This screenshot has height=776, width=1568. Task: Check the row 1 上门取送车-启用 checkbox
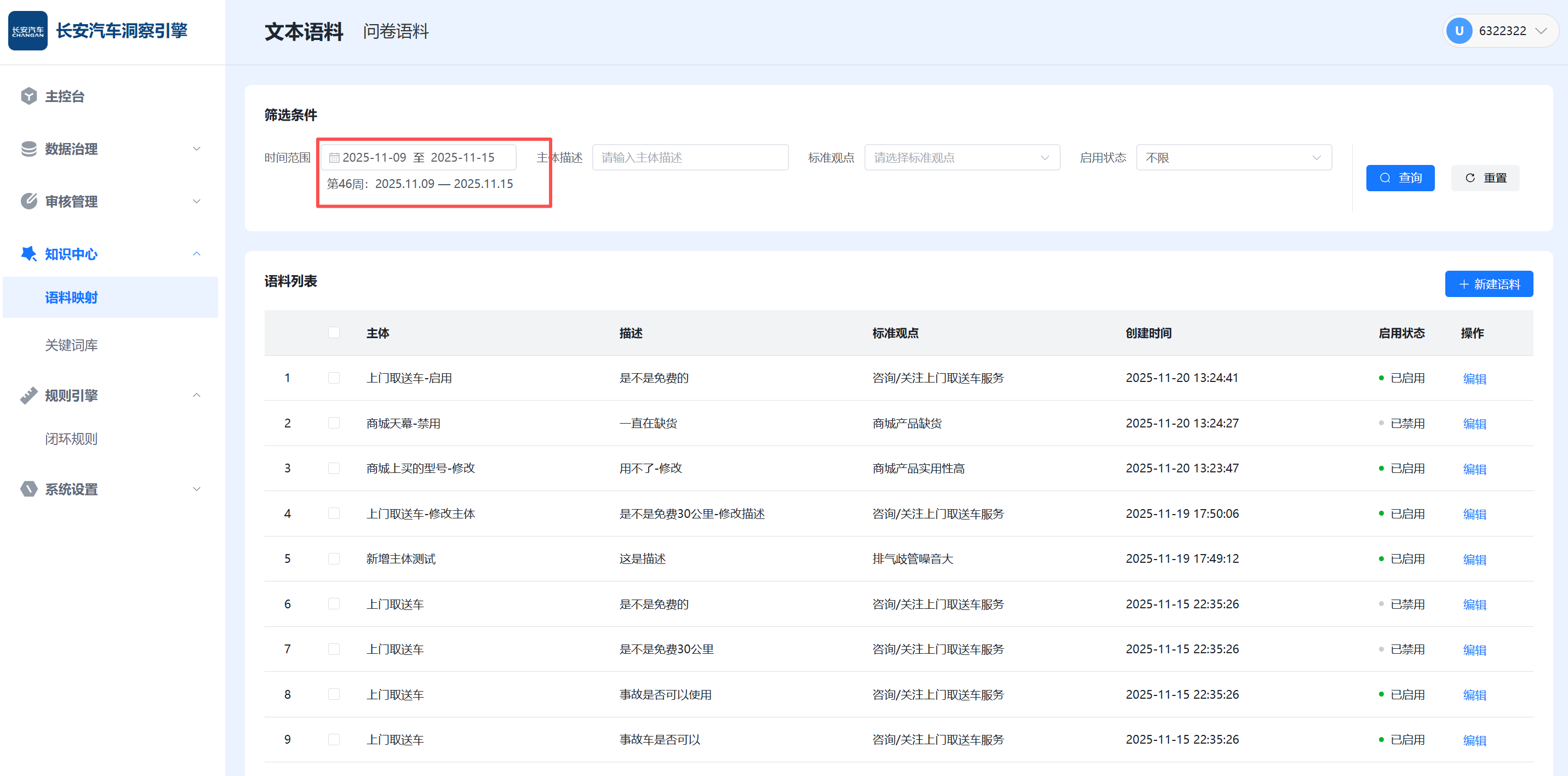[334, 378]
